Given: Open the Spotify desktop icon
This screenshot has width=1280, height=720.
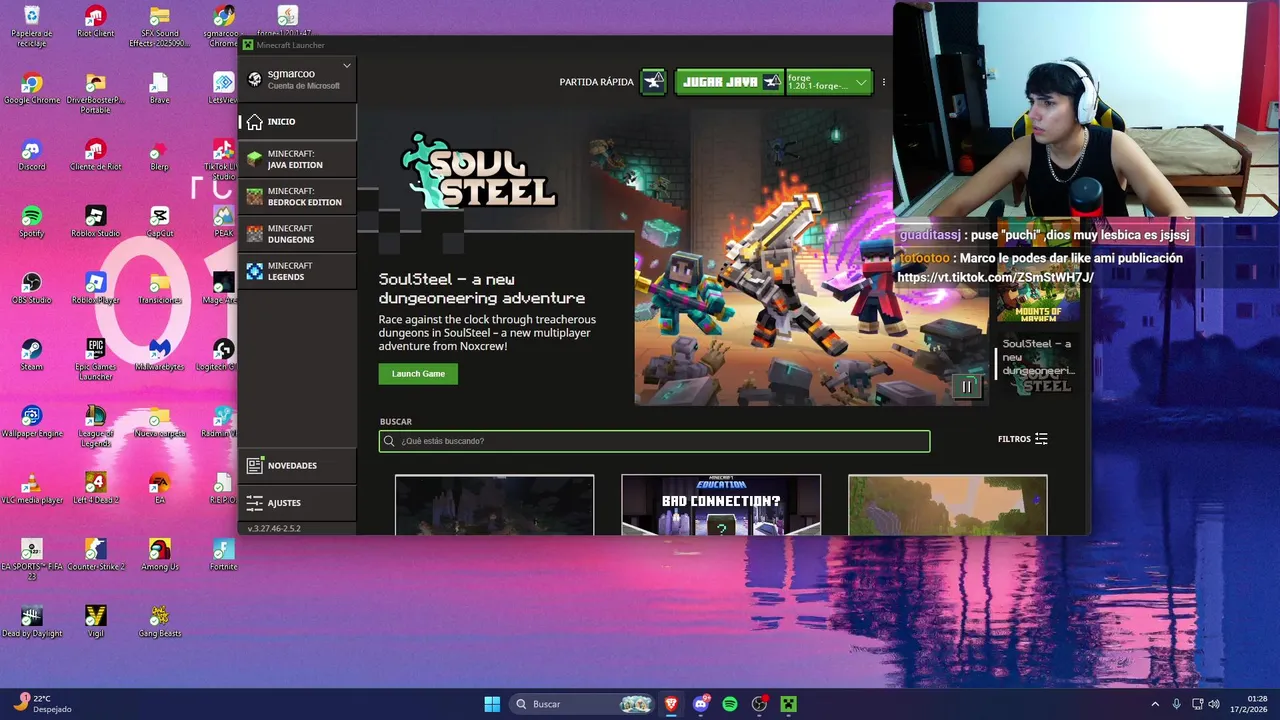Looking at the screenshot, I should pyautogui.click(x=31, y=221).
